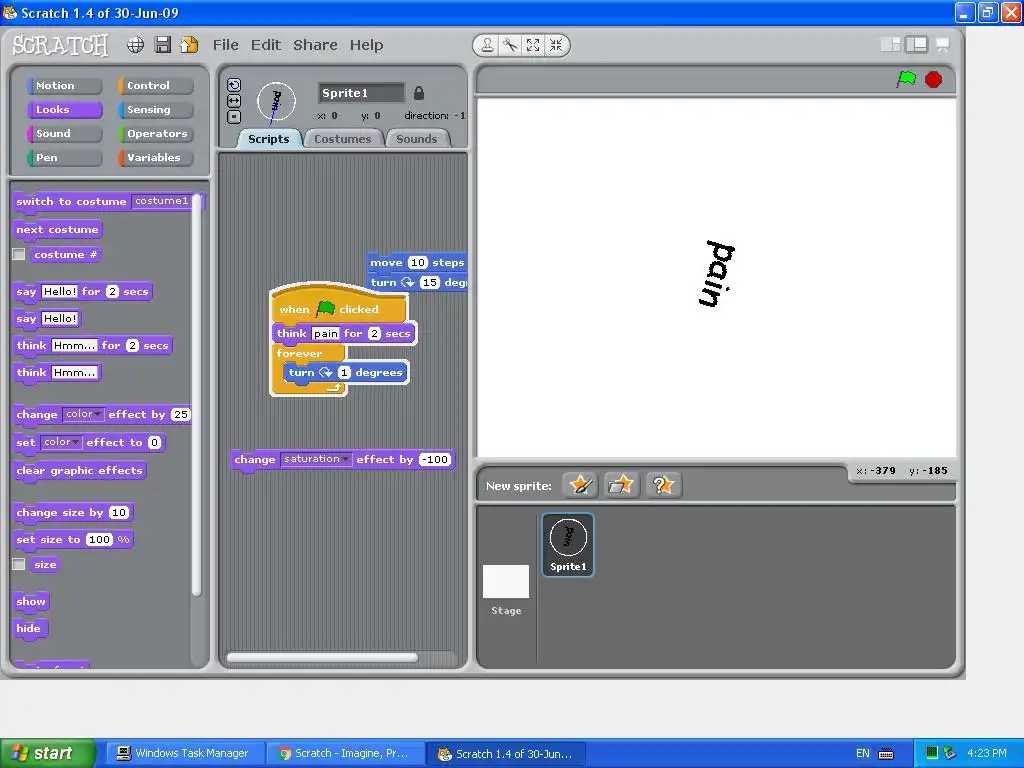Open color dropdown in palette change effect block
Viewport: 1024px width, 768px height.
point(84,414)
